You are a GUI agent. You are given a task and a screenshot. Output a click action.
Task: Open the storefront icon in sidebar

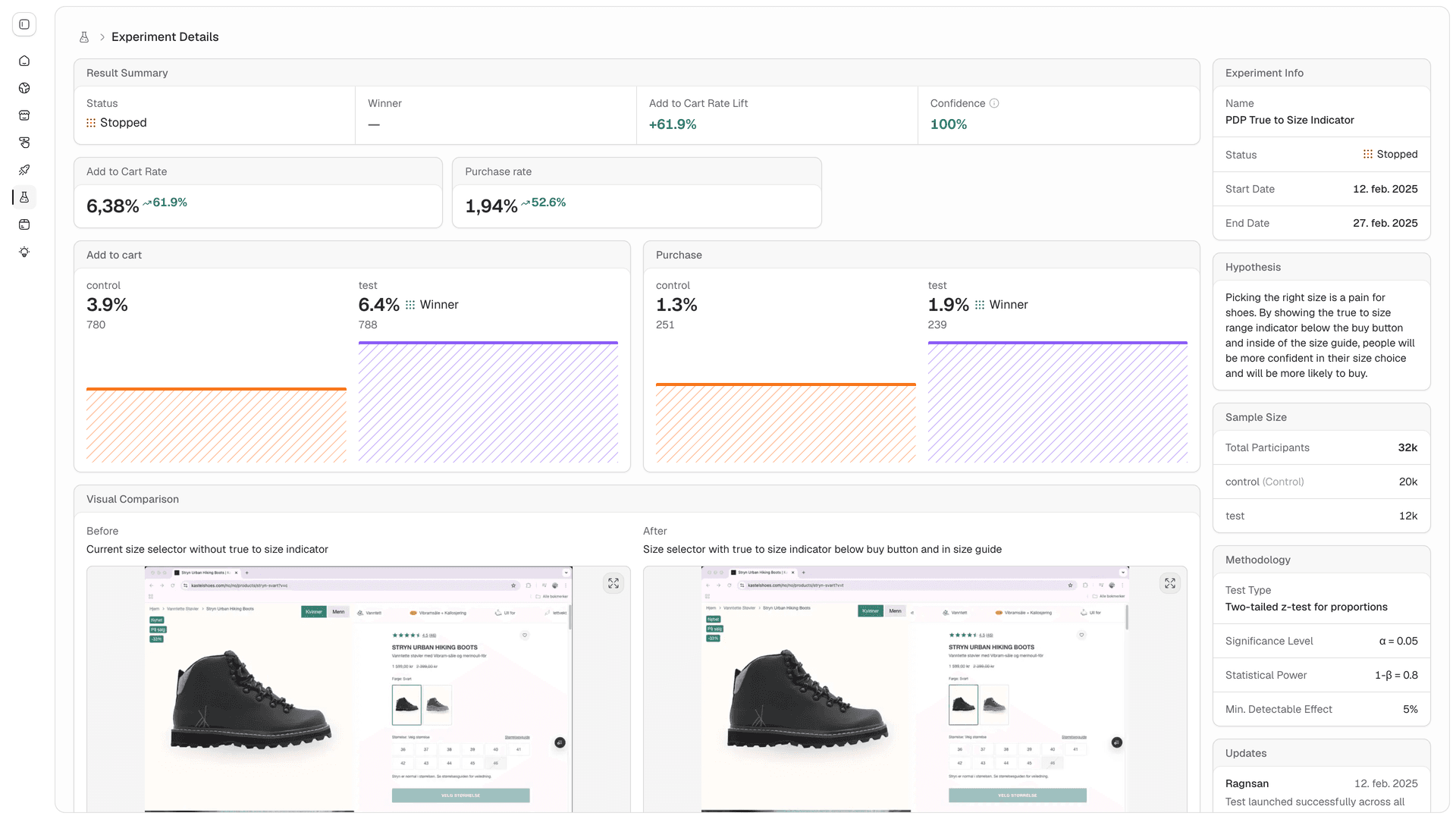point(24,115)
